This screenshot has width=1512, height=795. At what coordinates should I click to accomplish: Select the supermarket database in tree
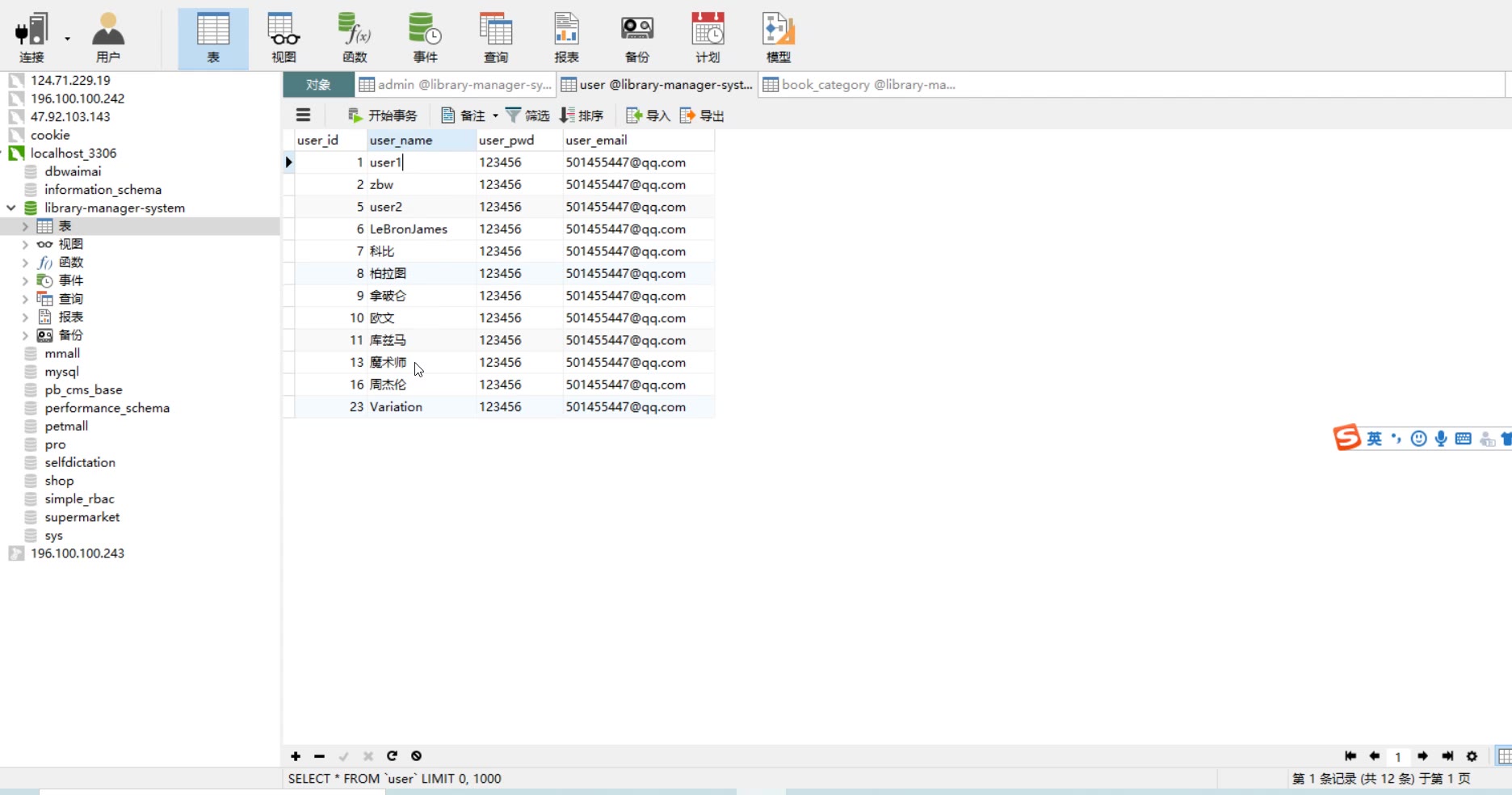pos(82,517)
